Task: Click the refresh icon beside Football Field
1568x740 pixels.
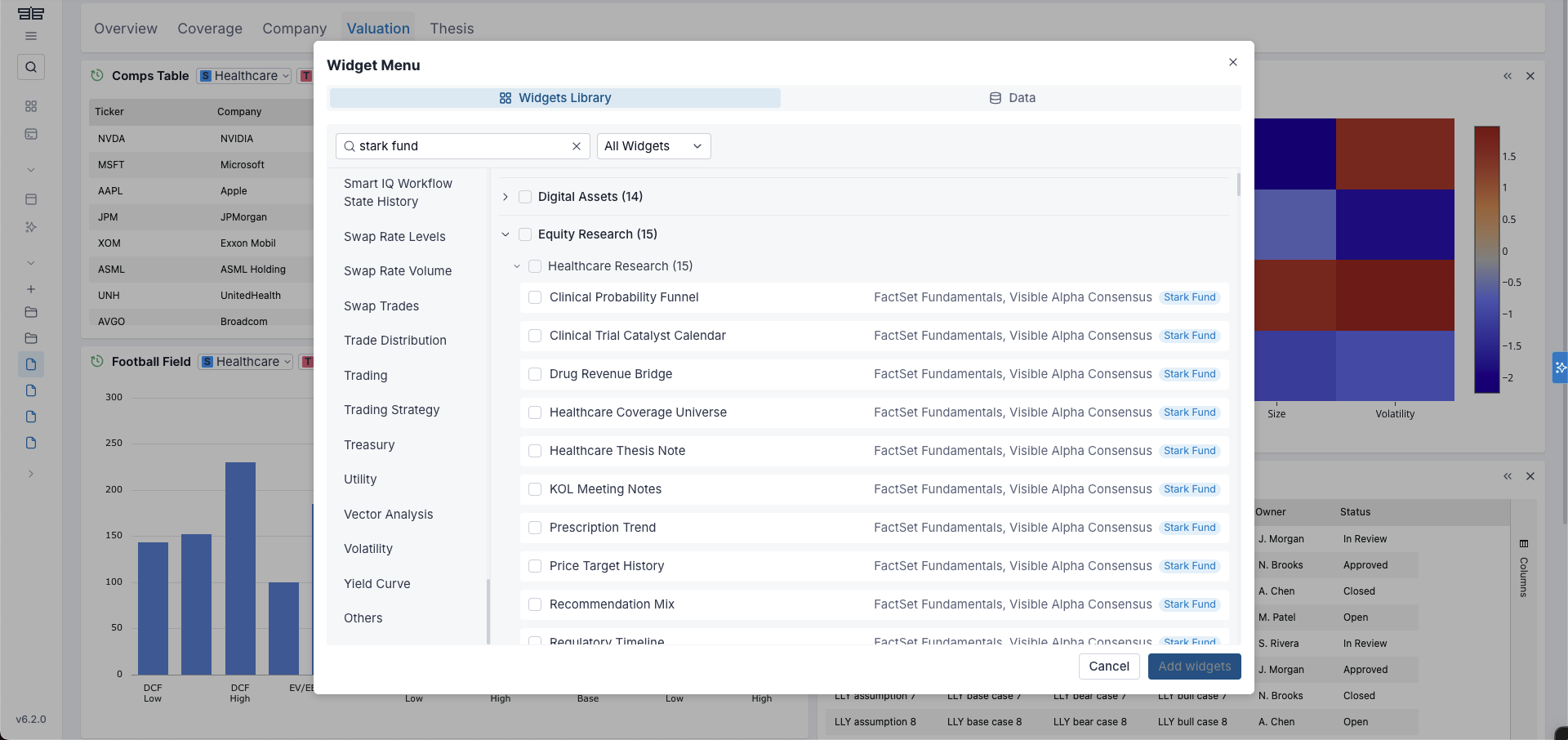Action: point(97,361)
